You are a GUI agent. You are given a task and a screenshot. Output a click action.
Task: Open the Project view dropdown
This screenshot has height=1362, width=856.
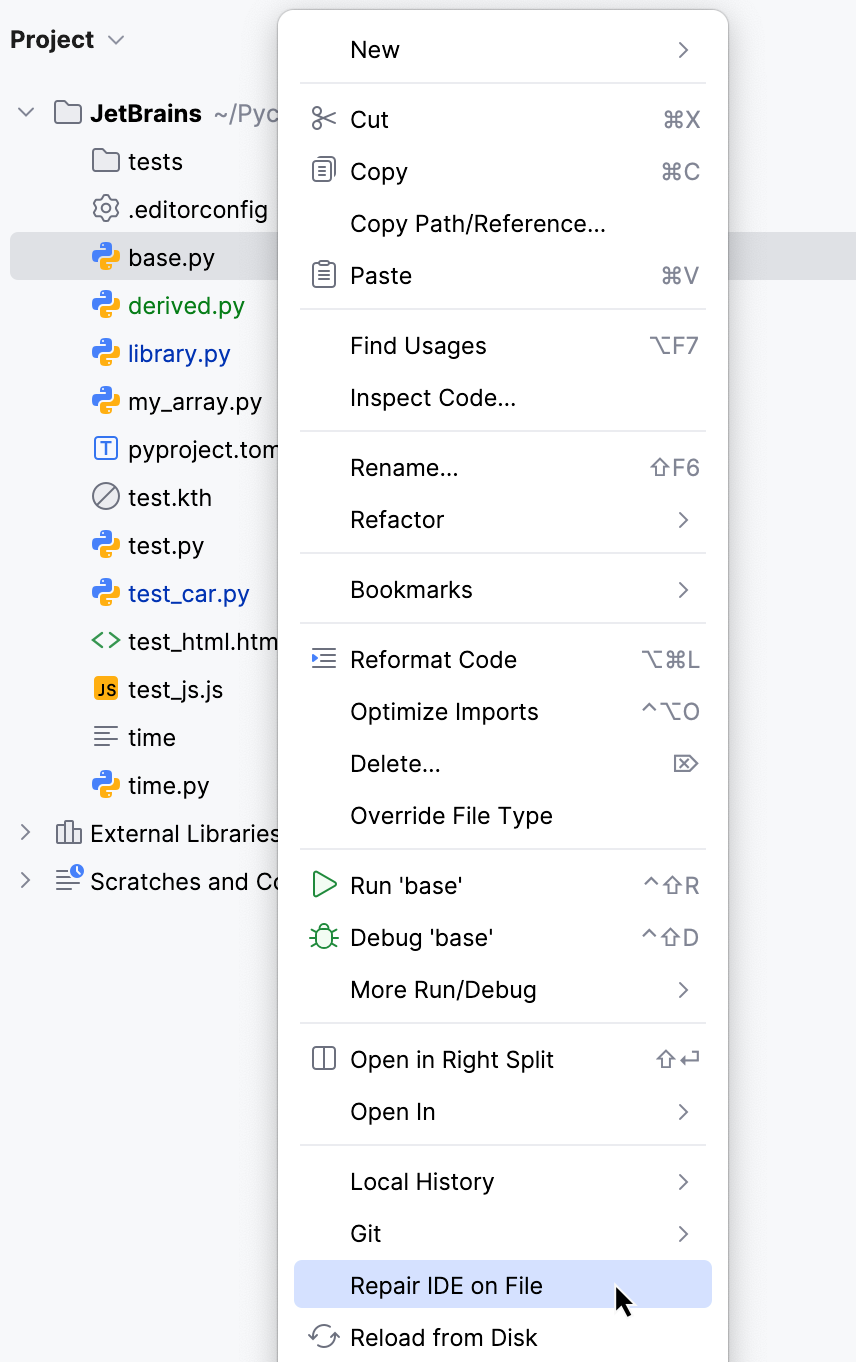[x=115, y=40]
